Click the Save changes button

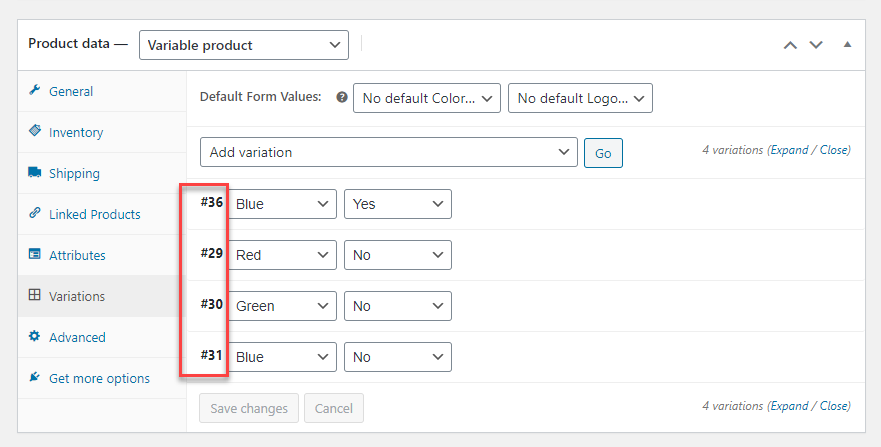tap(249, 408)
